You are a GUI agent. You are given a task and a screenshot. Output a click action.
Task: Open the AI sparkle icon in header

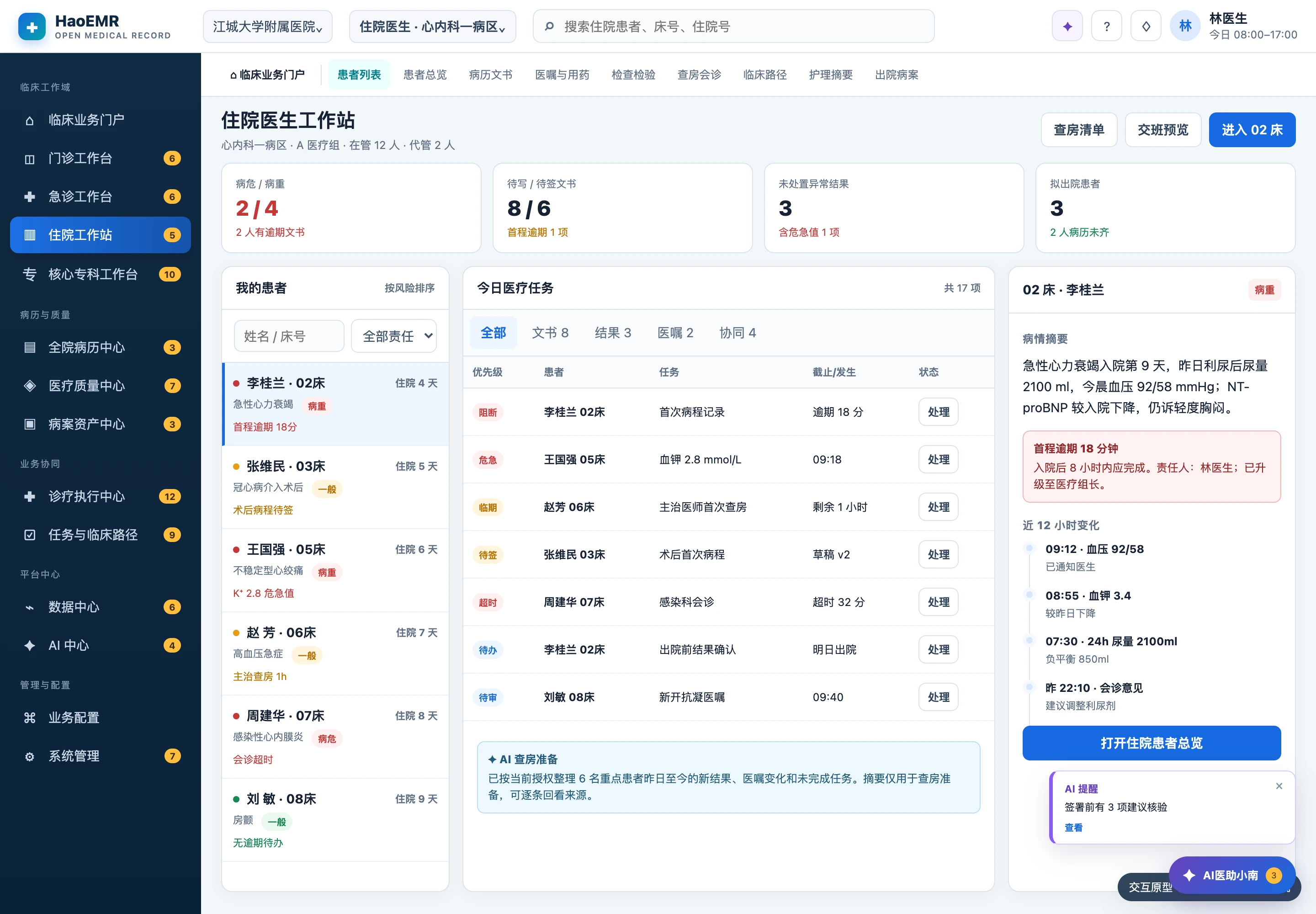point(1067,27)
